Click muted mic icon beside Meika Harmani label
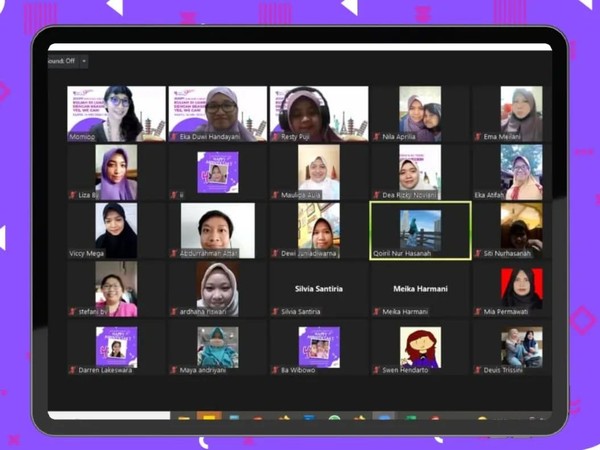The image size is (600, 450). point(377,312)
